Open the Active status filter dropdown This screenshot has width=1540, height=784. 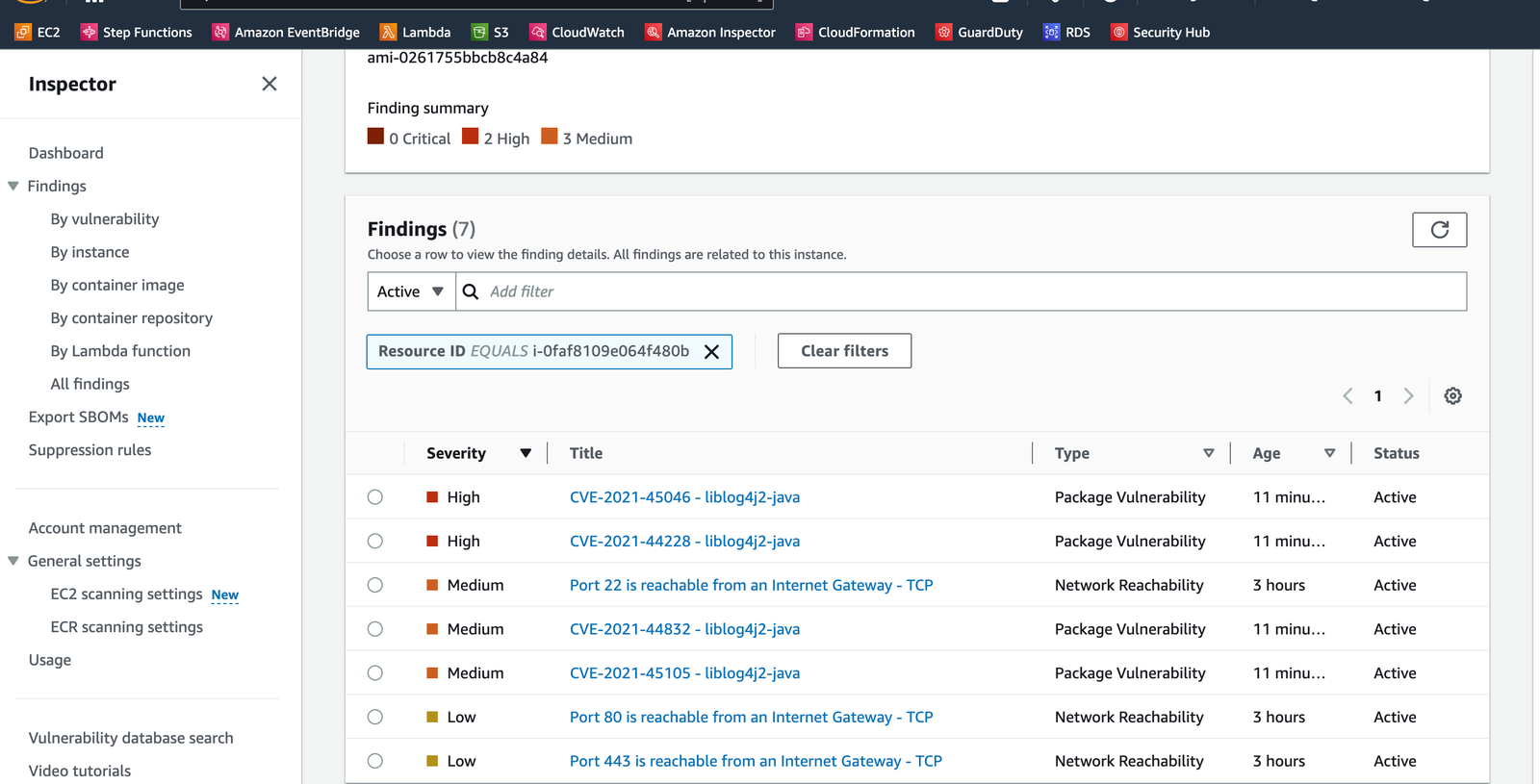(x=411, y=291)
